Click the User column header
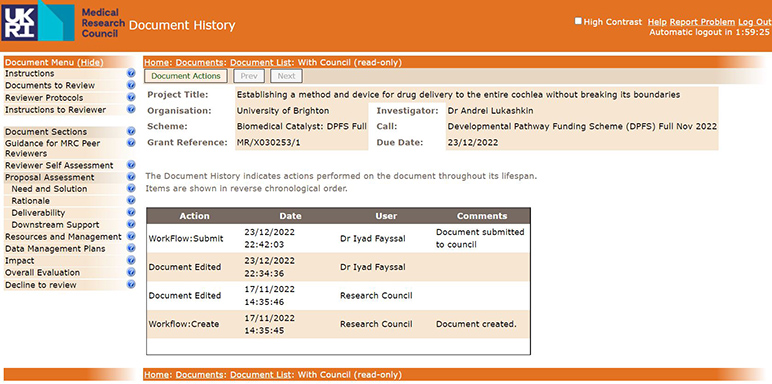This screenshot has height=384, width=772. (x=386, y=216)
